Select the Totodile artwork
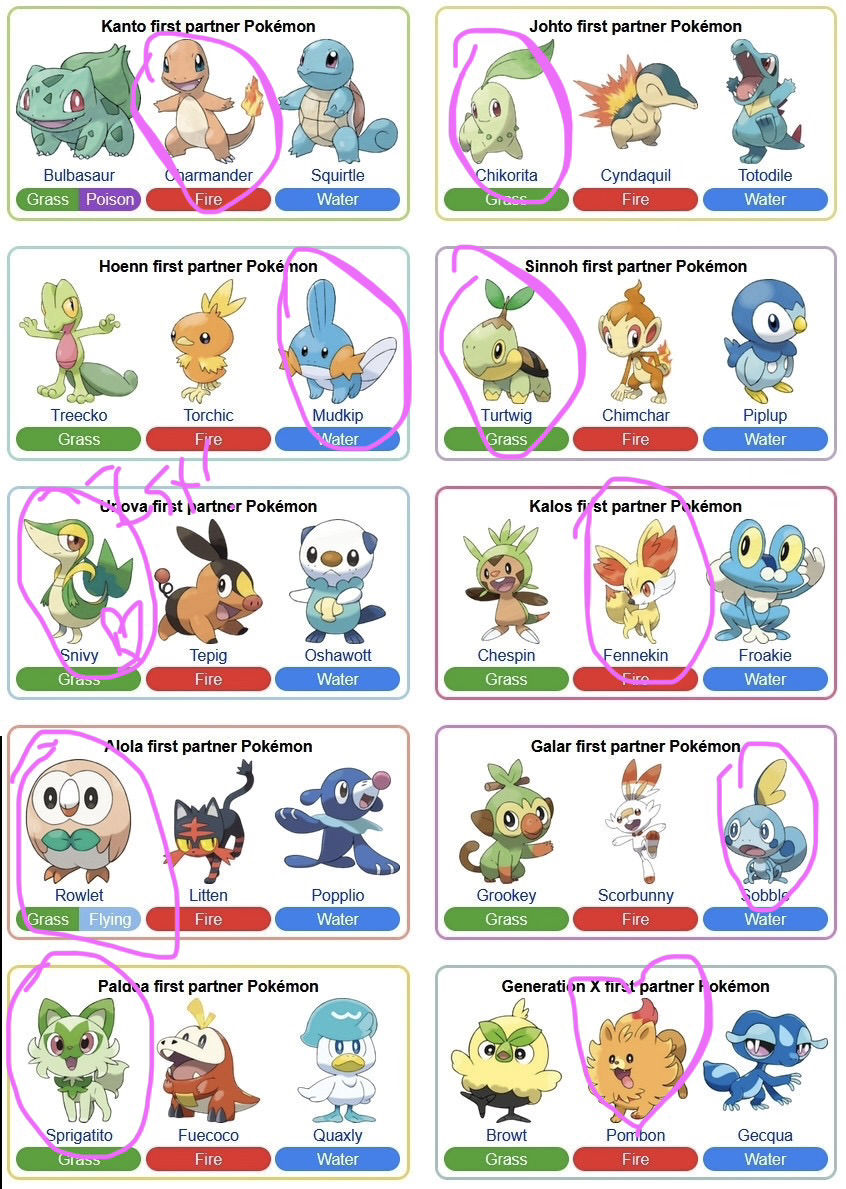Screen dimensions: 846x1189 click(x=764, y=101)
